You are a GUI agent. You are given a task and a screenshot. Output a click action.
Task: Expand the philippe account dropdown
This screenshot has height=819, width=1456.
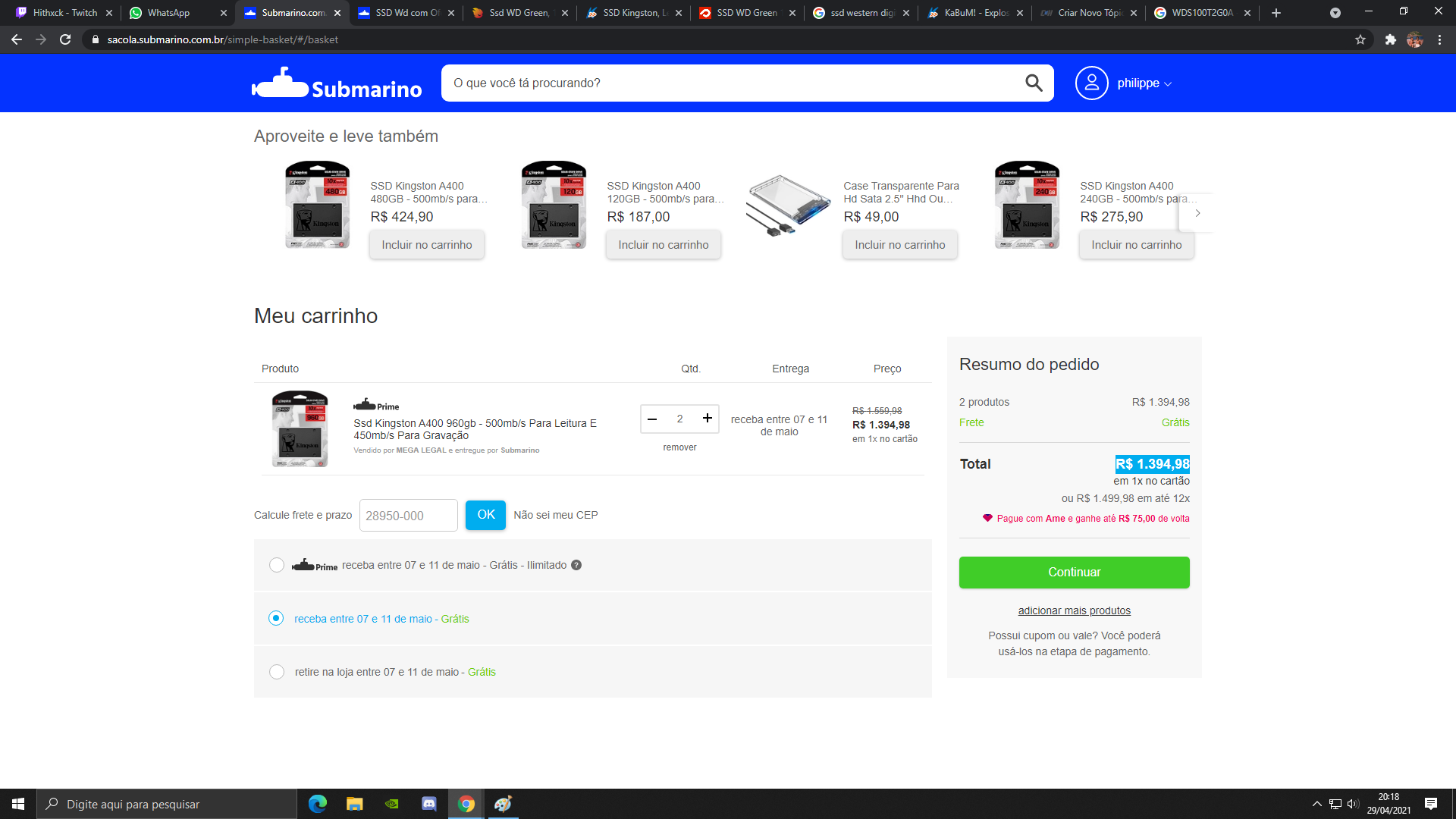pos(1144,83)
